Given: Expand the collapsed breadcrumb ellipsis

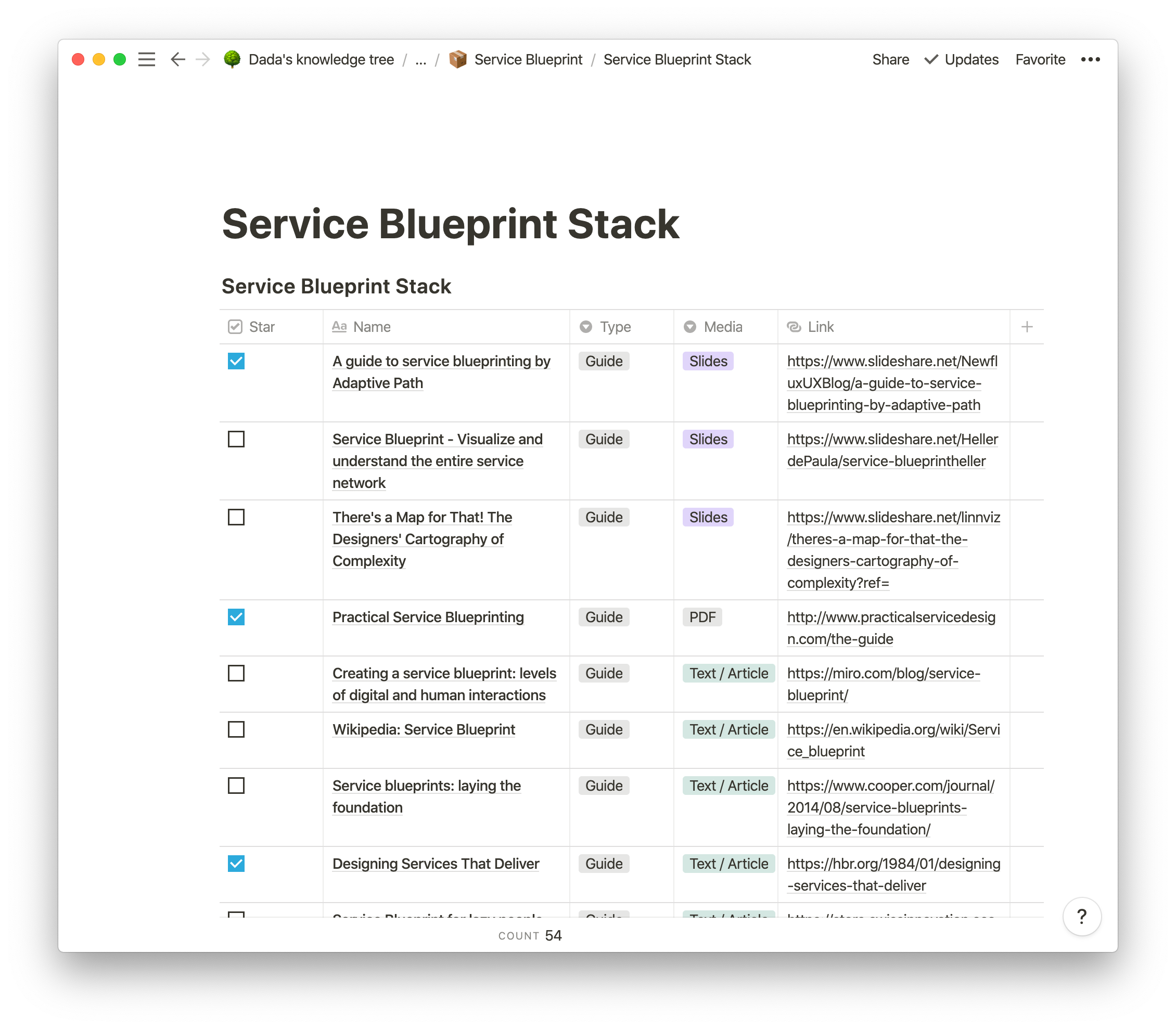Looking at the screenshot, I should coord(421,59).
